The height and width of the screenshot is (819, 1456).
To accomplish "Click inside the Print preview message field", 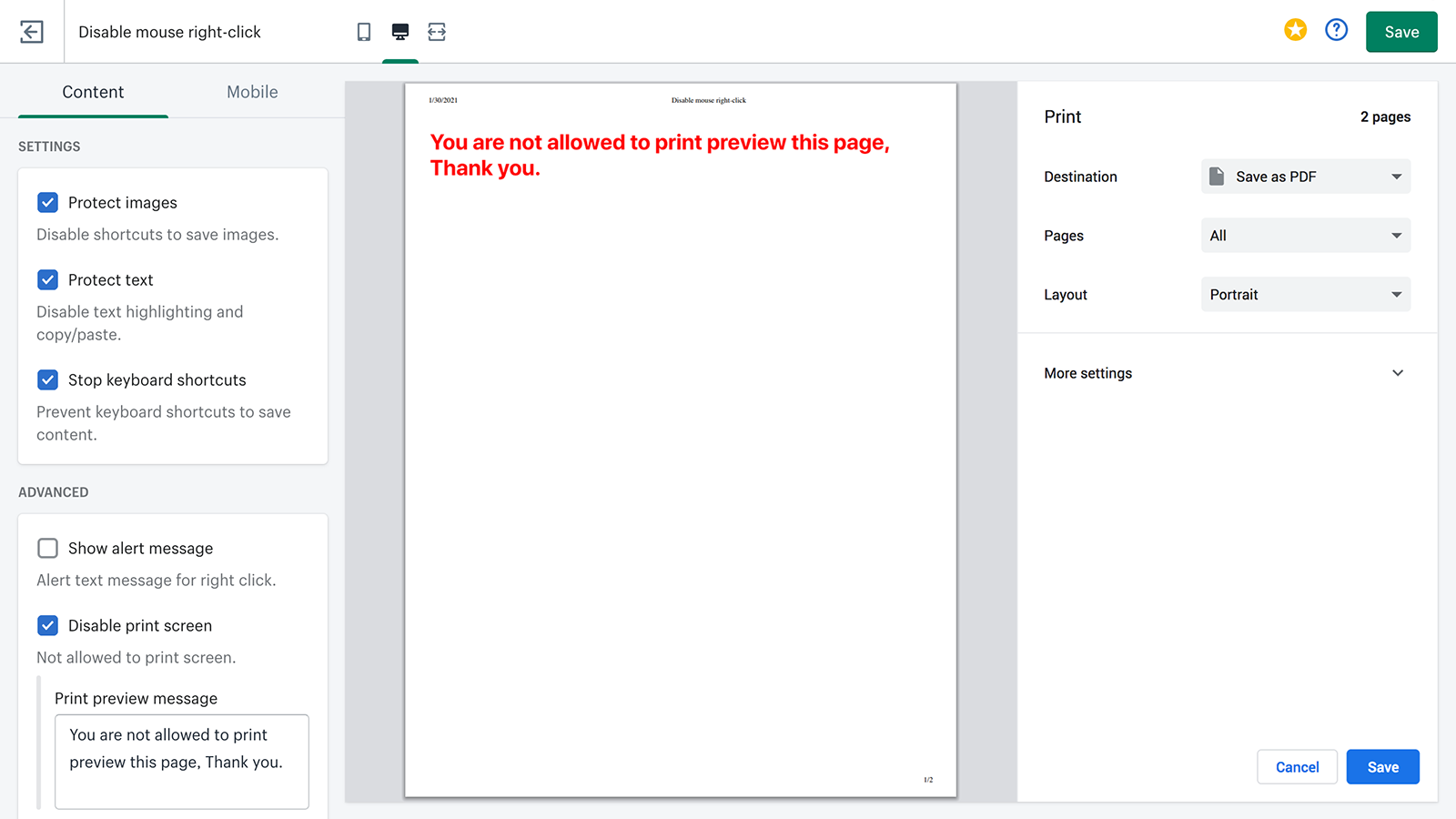I will click(182, 761).
